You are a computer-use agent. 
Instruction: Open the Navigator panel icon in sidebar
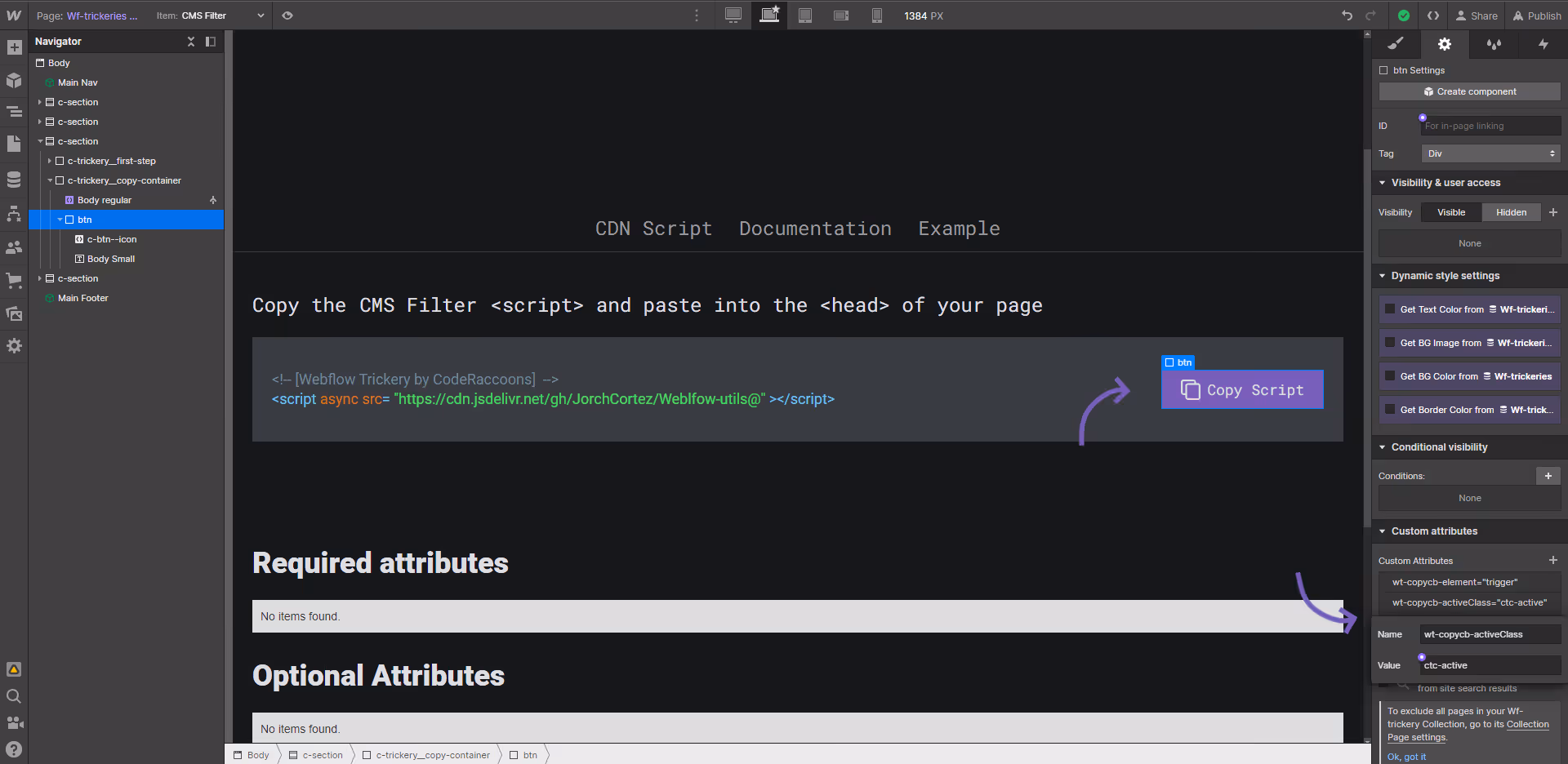(14, 112)
